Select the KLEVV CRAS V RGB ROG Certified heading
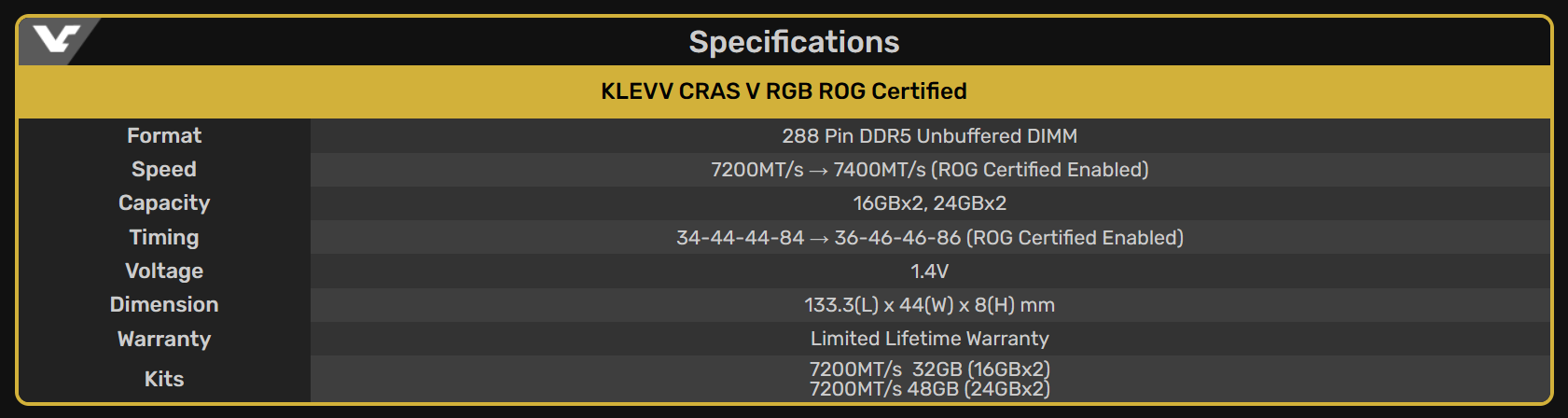This screenshot has width=1568, height=418. click(784, 91)
